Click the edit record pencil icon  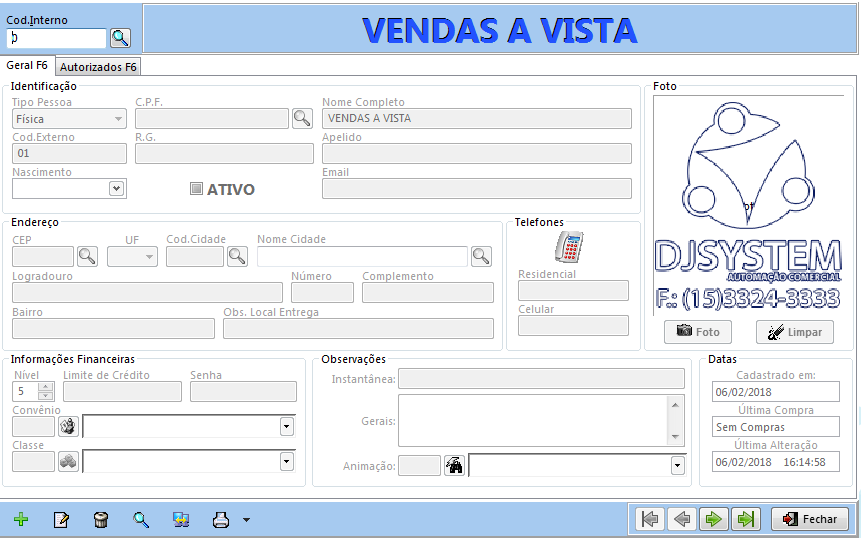click(x=61, y=519)
